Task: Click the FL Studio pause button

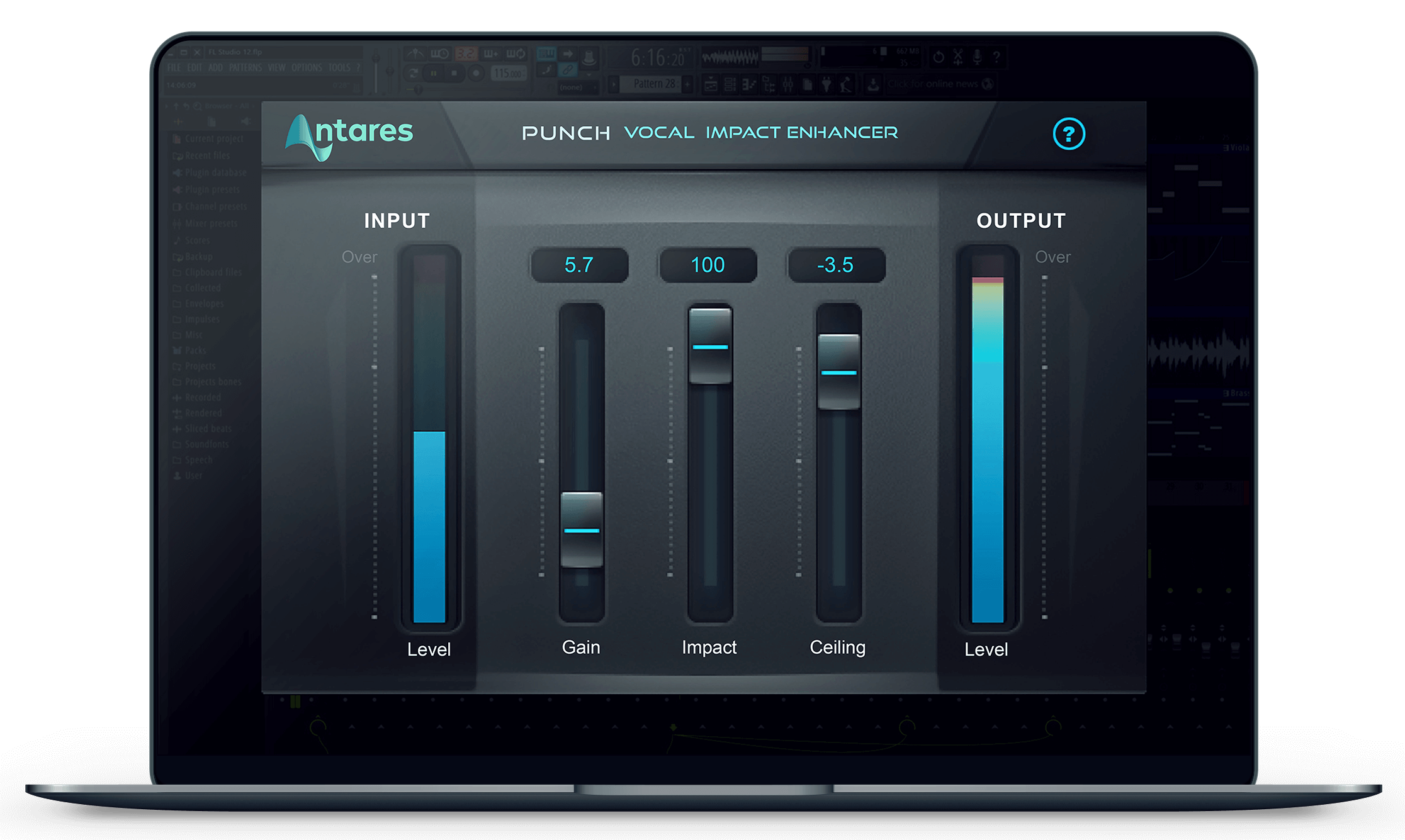Action: tap(434, 73)
